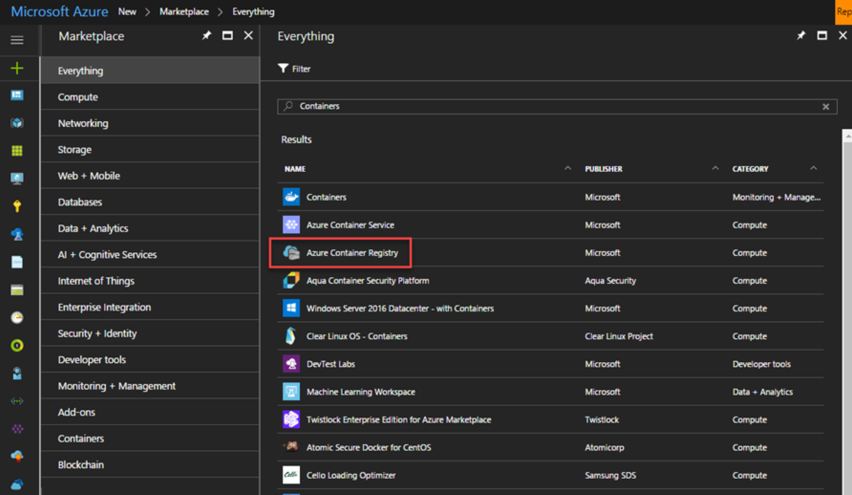Open the All resources green grid icon

[x=17, y=151]
